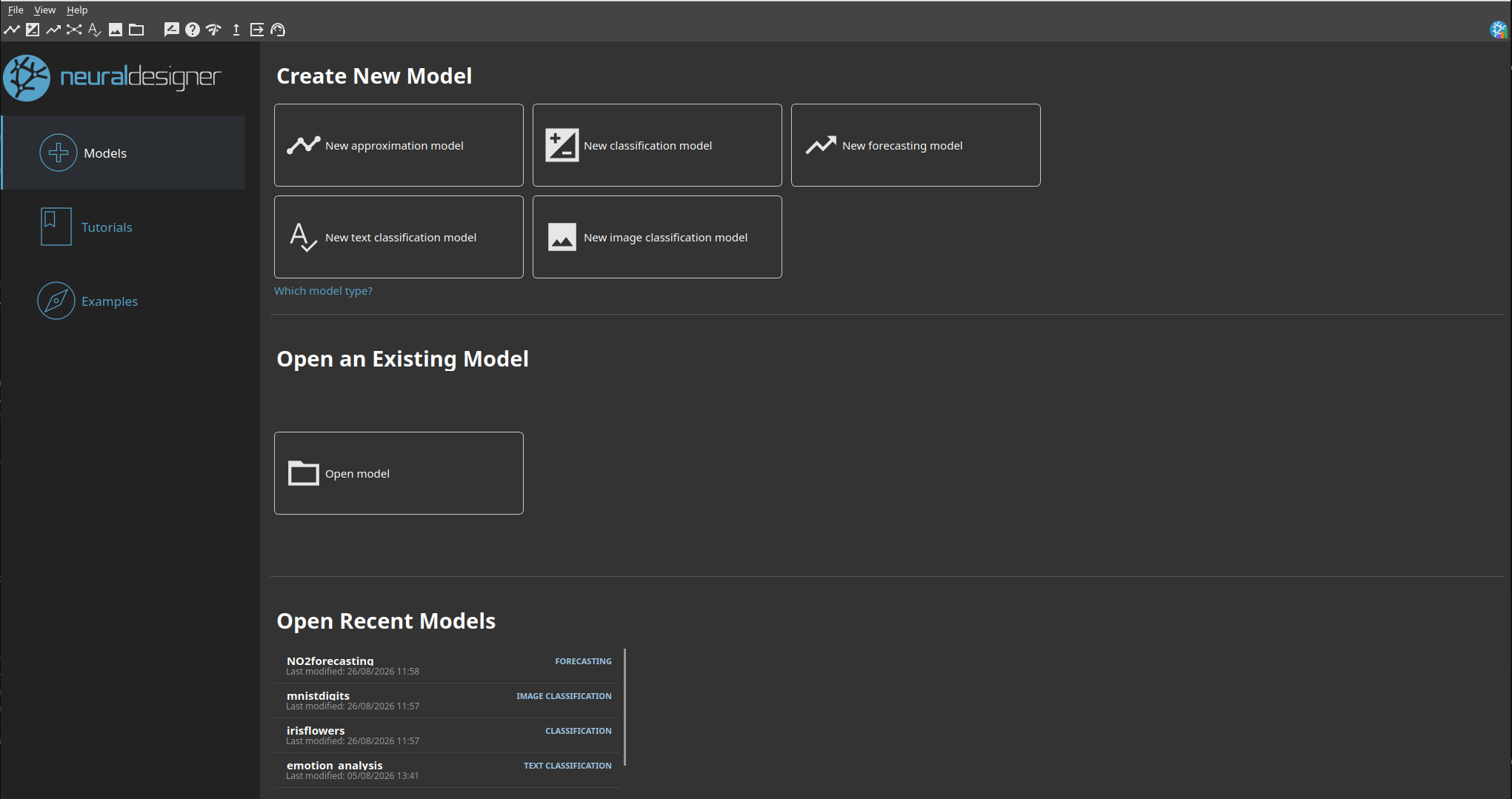Click the classification plus-minus toolbar icon
Image resolution: width=1512 pixels, height=799 pixels.
[33, 30]
